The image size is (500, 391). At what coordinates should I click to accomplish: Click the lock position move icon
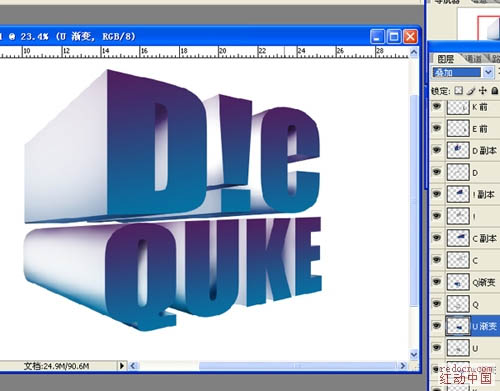click(x=483, y=90)
